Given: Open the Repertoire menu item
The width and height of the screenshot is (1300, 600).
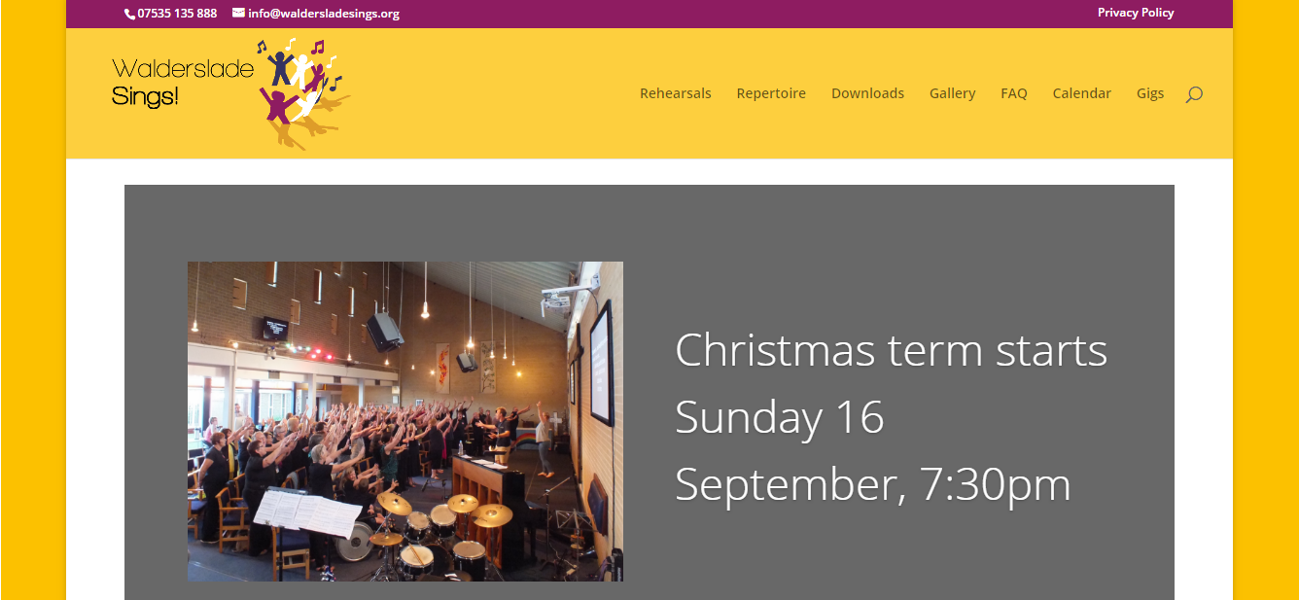Looking at the screenshot, I should (x=771, y=93).
